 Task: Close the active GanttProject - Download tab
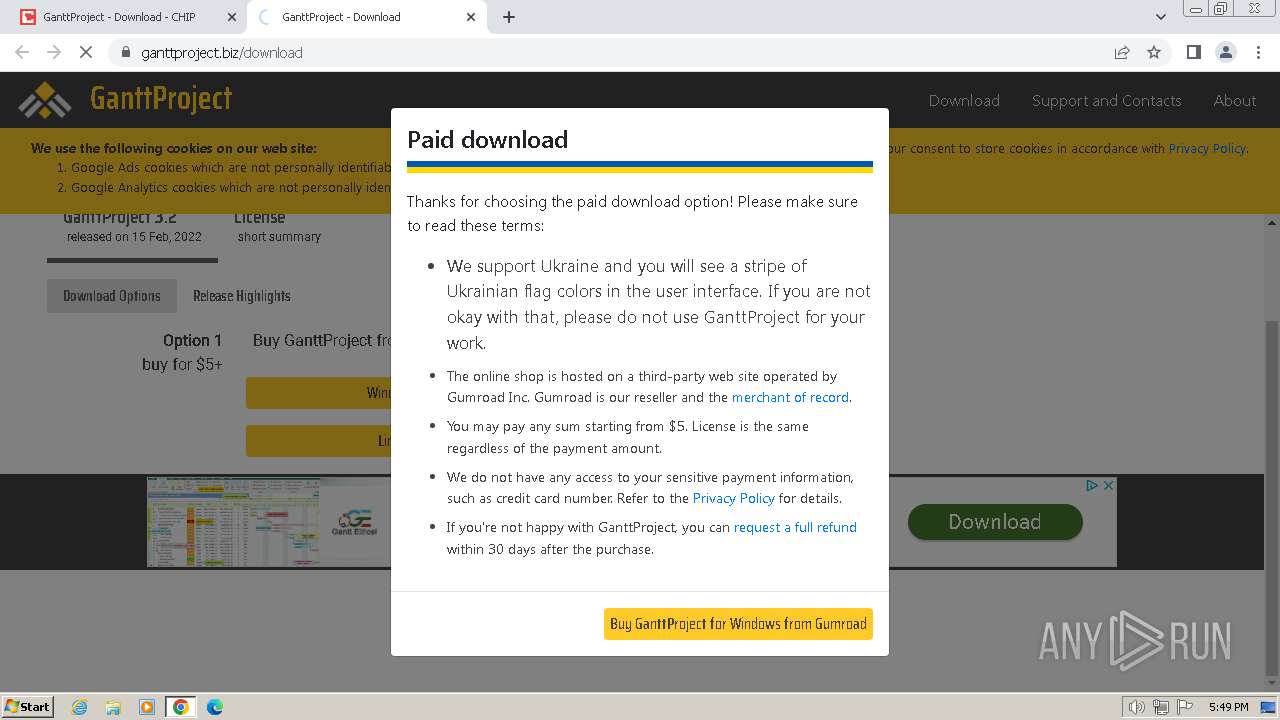click(x=471, y=17)
